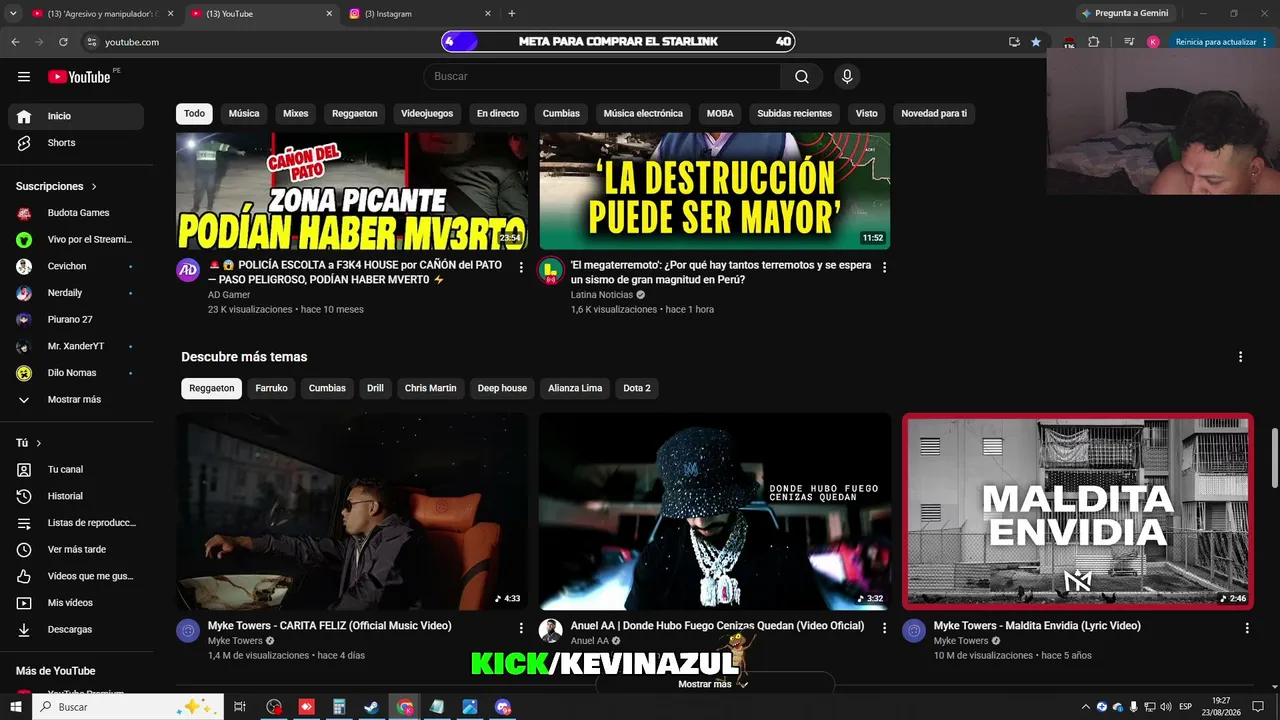
Task: Select the En directo filter chip
Action: pyautogui.click(x=498, y=114)
